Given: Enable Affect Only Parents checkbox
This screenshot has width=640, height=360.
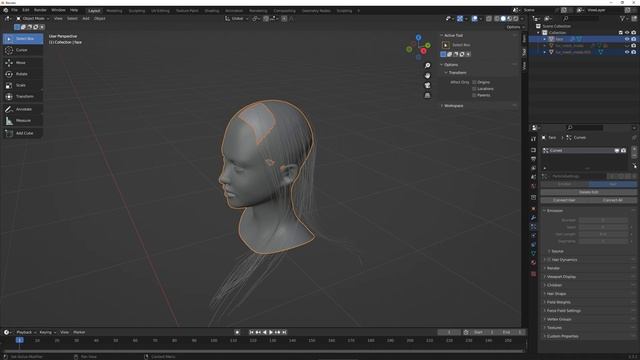Looking at the screenshot, I should pos(474,96).
